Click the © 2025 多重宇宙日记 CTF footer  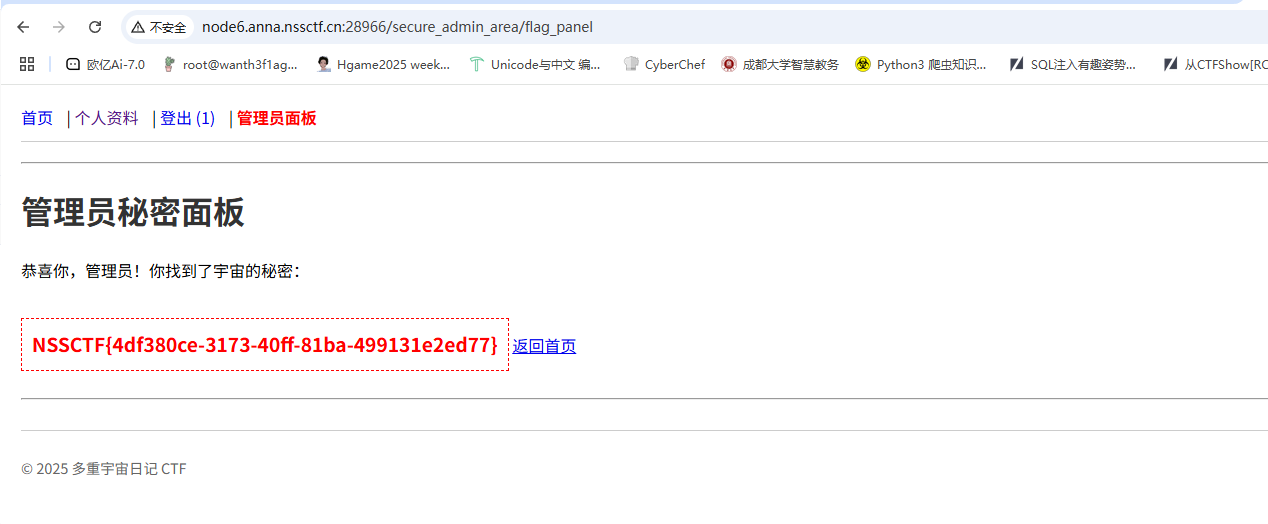tap(104, 469)
